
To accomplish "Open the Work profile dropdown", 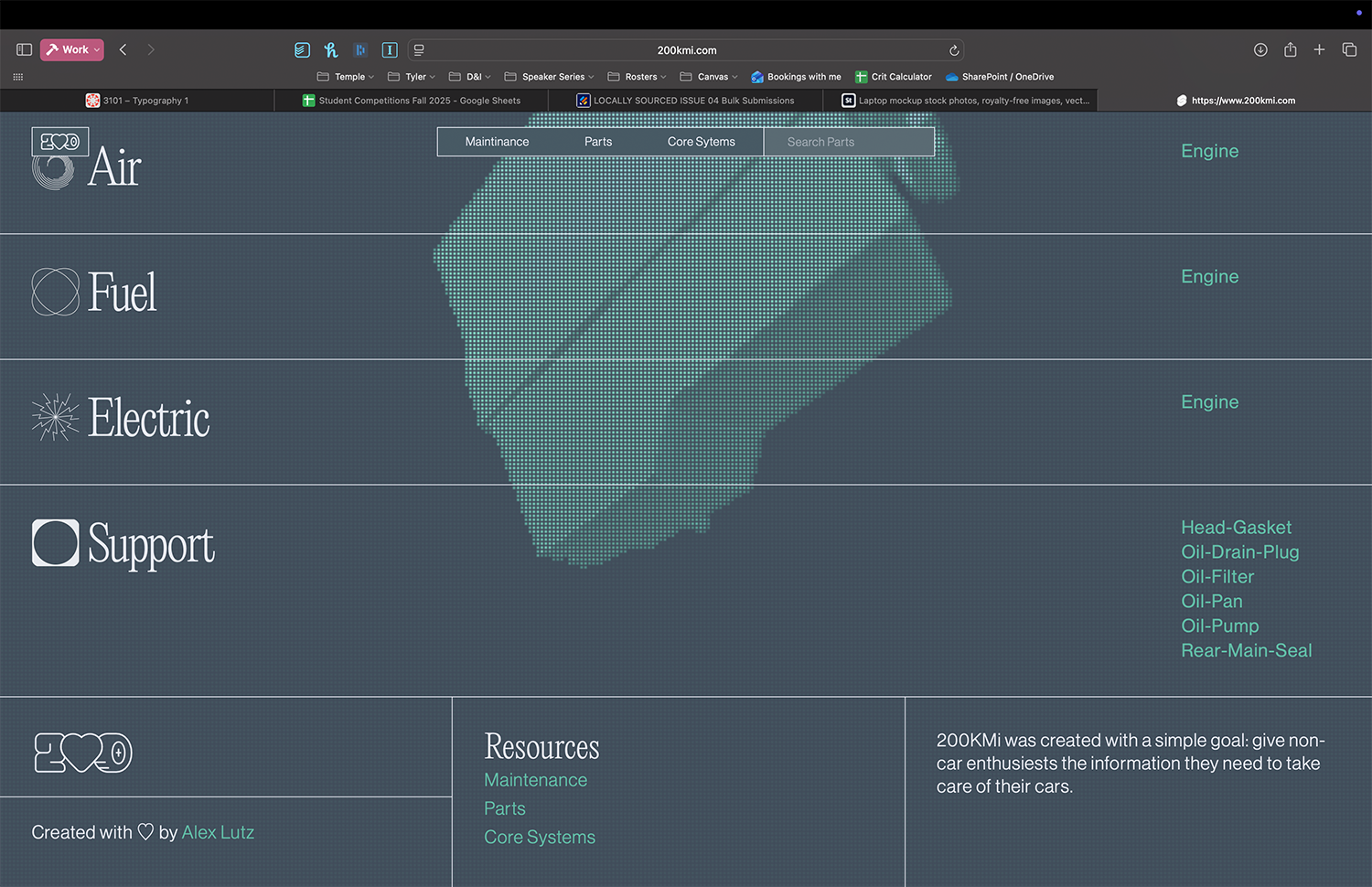I will click(72, 49).
